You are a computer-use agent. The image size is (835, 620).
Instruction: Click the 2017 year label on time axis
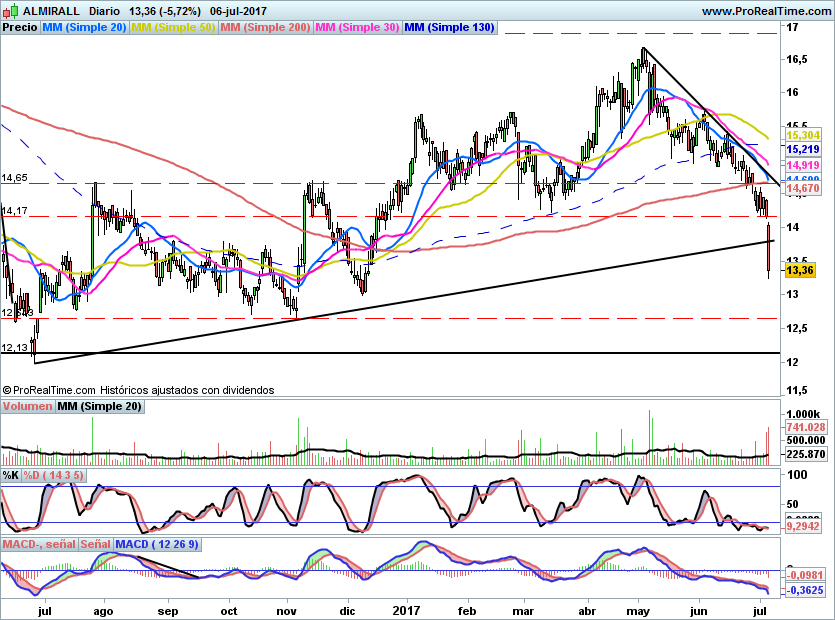[x=406, y=611]
